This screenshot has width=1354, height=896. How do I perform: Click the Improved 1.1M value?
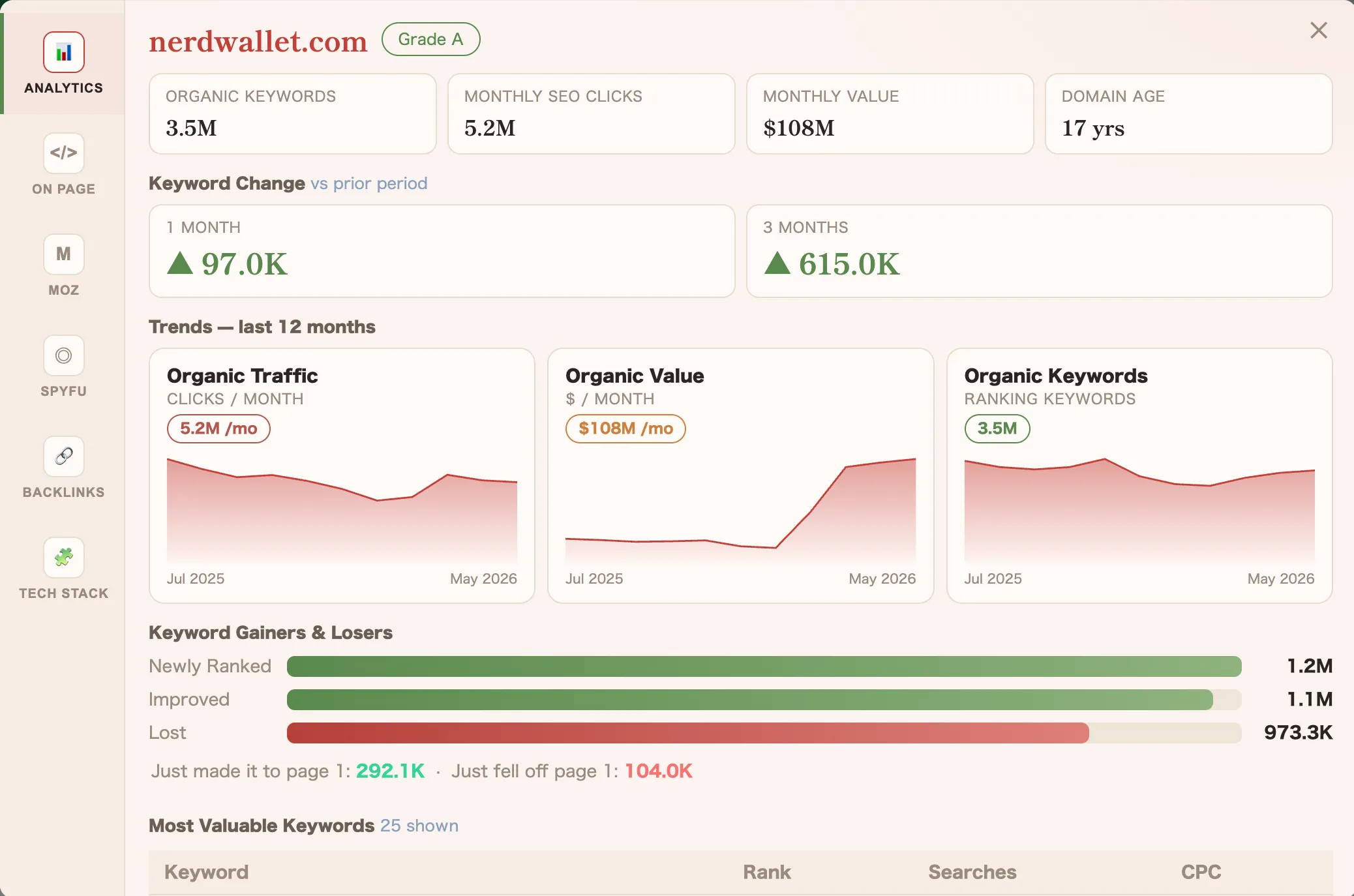point(1310,699)
